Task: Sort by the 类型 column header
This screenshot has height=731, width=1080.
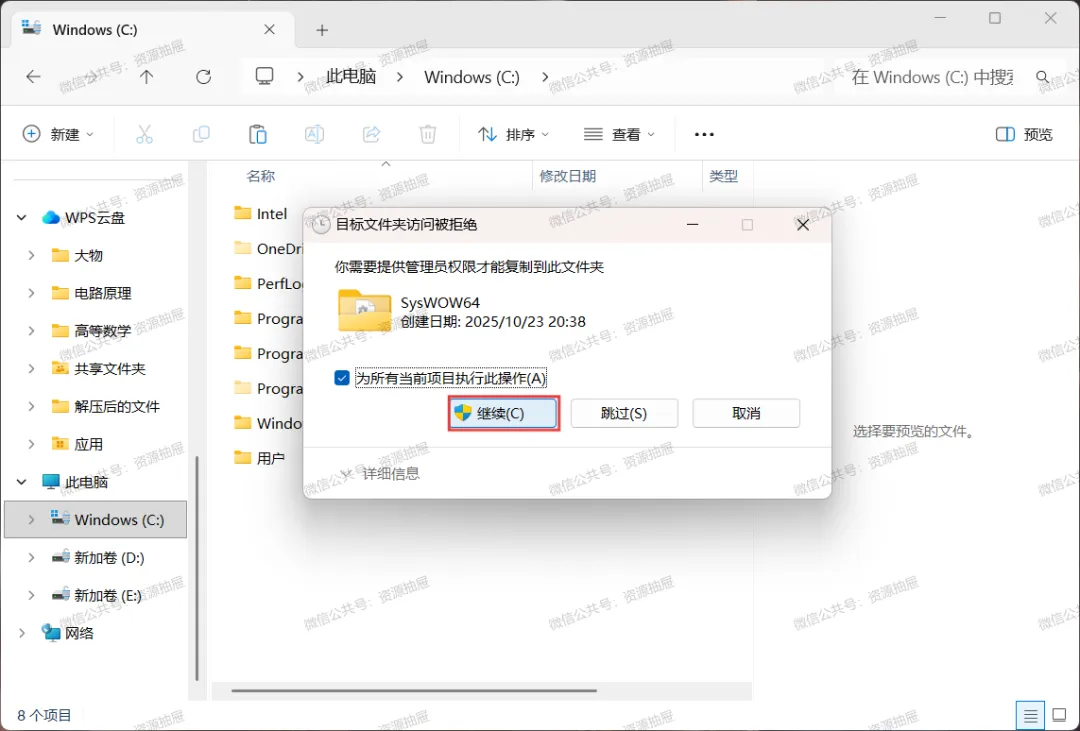Action: 724,176
